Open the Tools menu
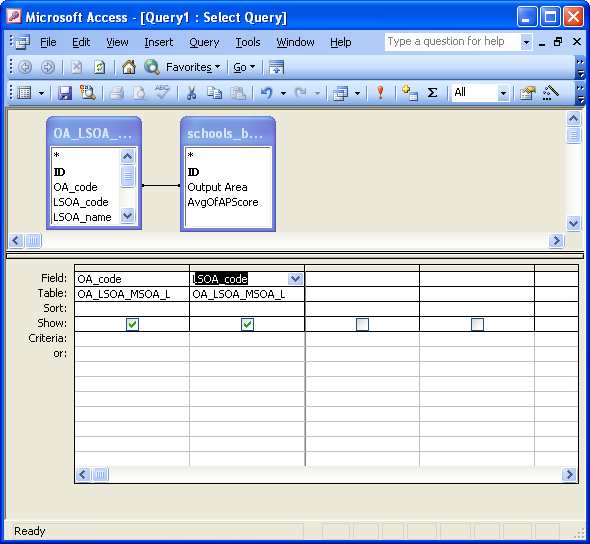This screenshot has width=590, height=544. tap(248, 42)
